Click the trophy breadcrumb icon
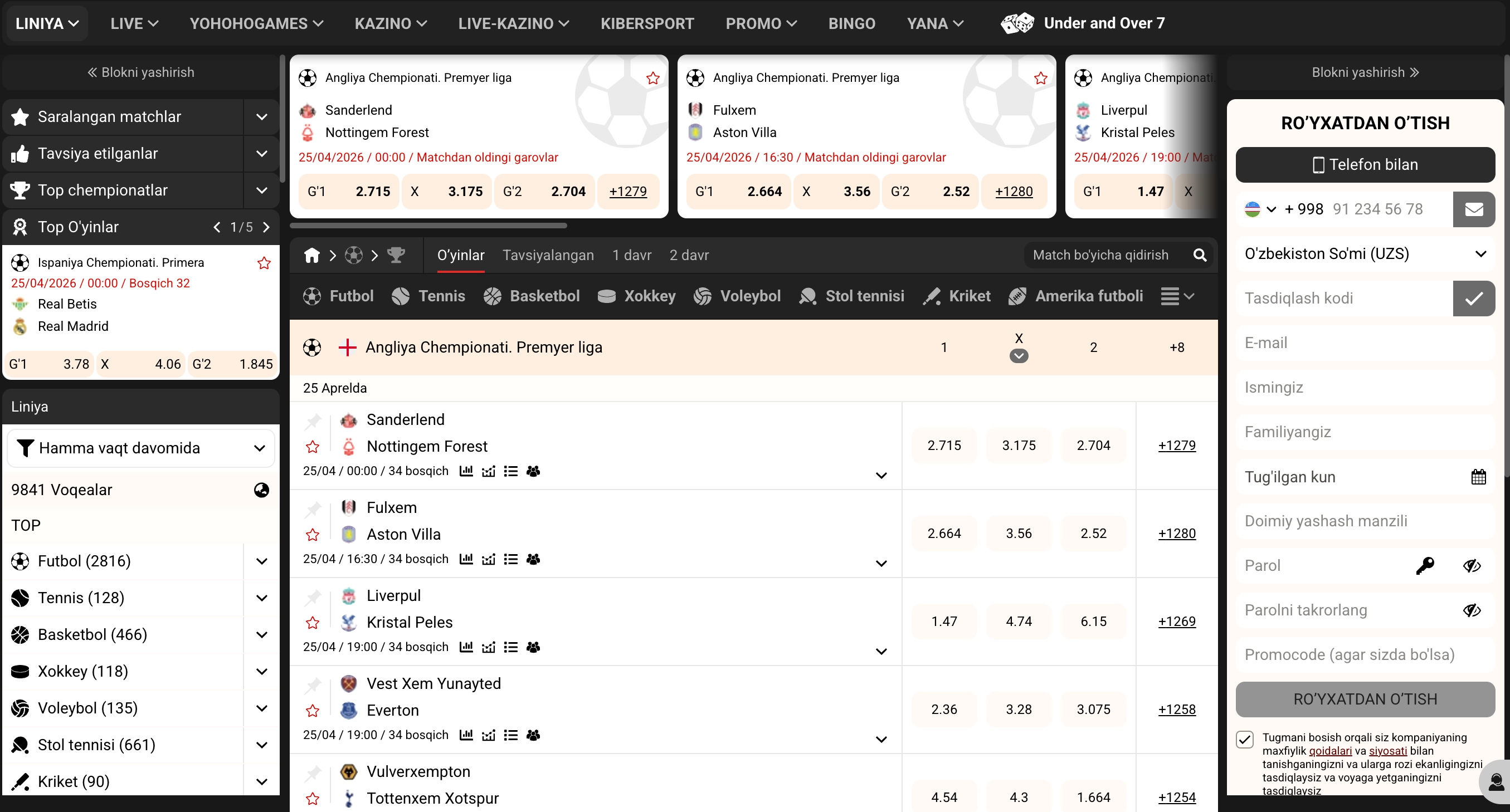Viewport: 1510px width, 812px height. tap(396, 256)
